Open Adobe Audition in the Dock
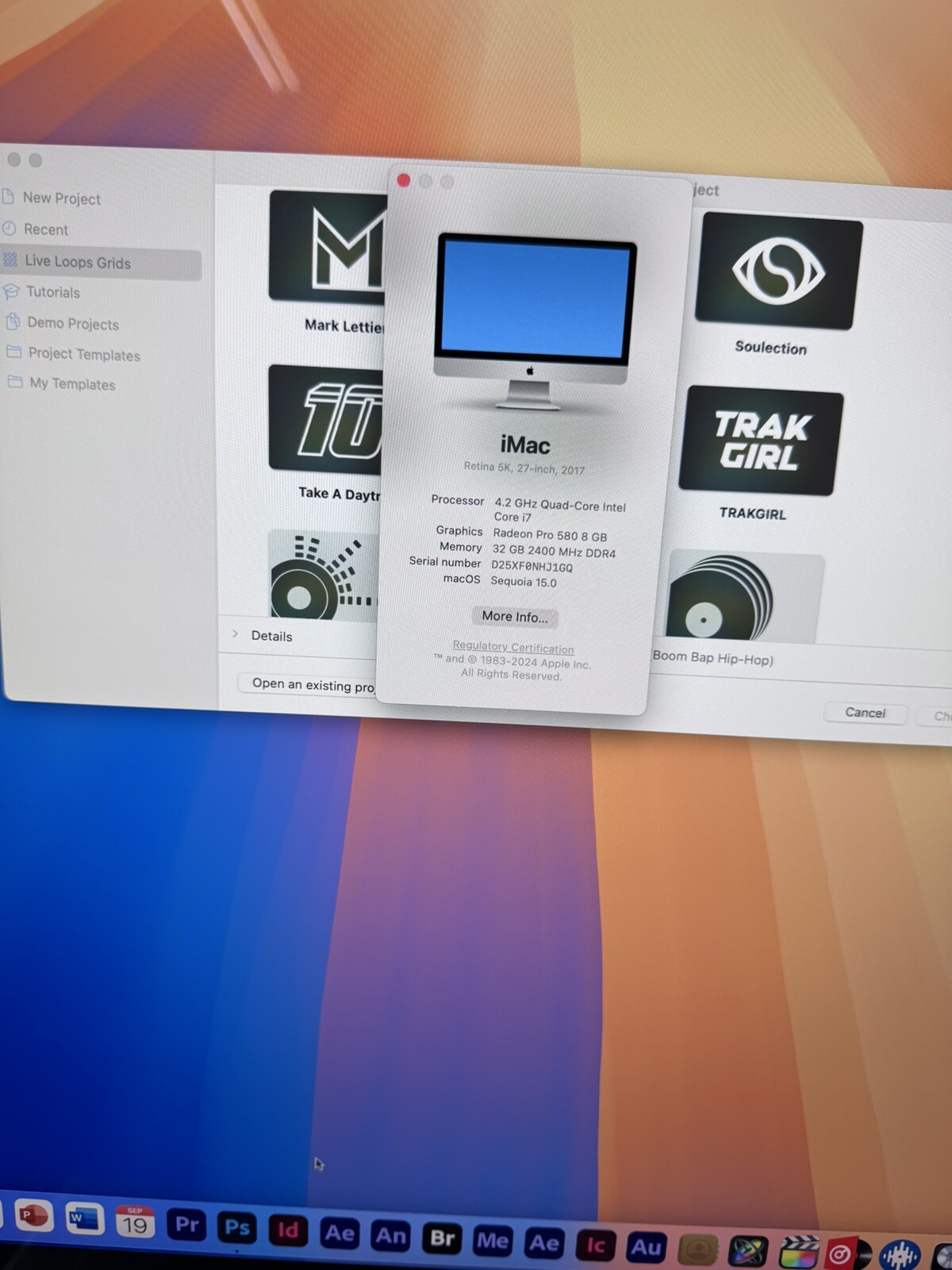The width and height of the screenshot is (952, 1270). (646, 1248)
